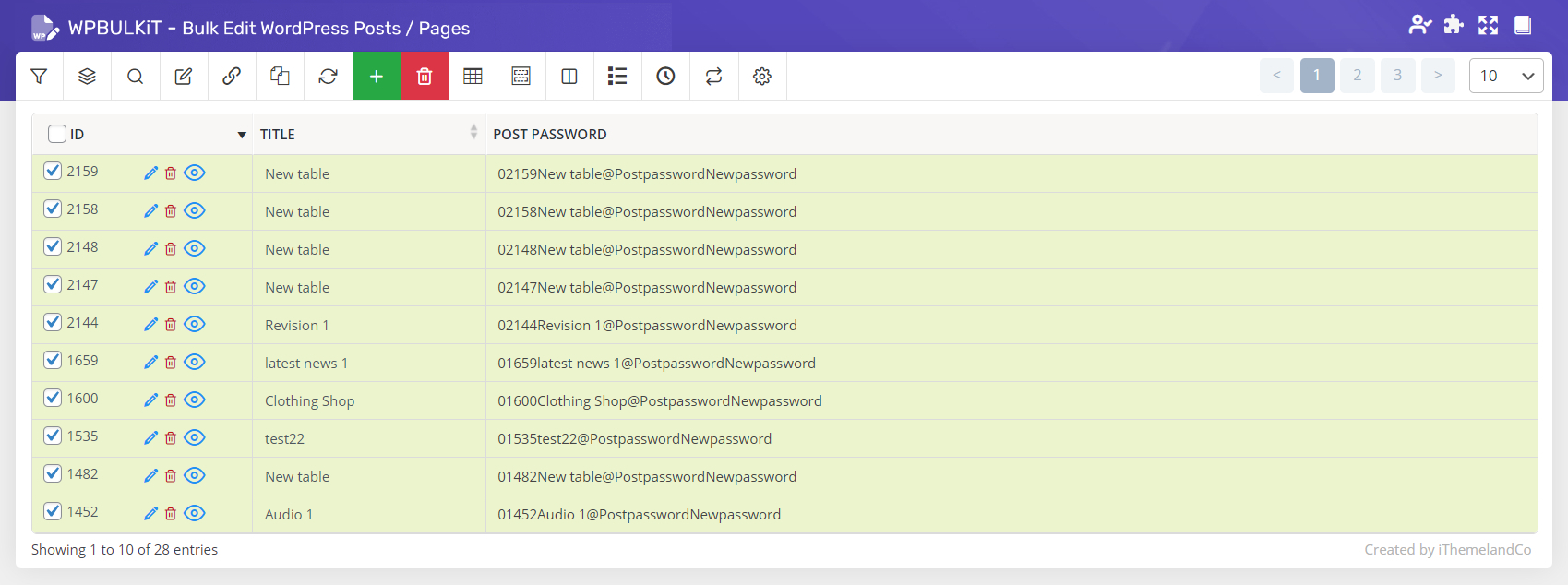
Task: Sort by the TITLE column arrows
Action: pos(473,133)
